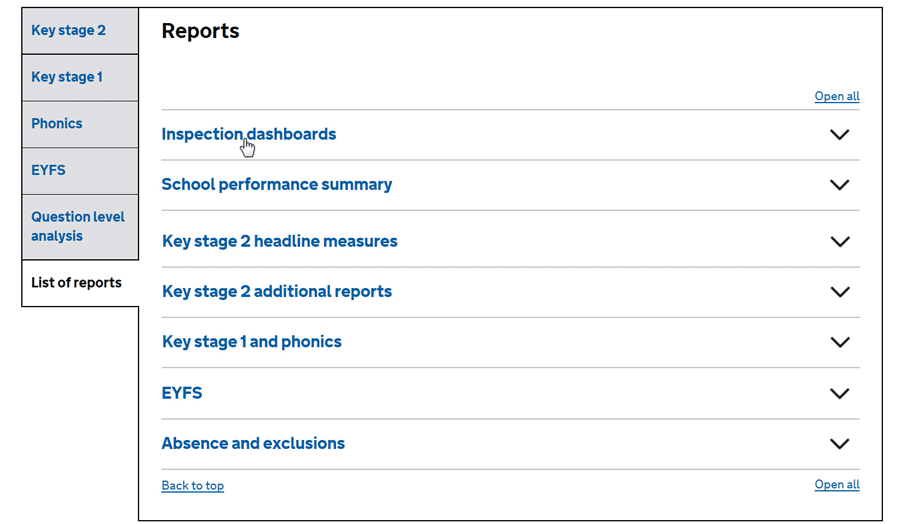Follow the Back to top link

(x=192, y=486)
